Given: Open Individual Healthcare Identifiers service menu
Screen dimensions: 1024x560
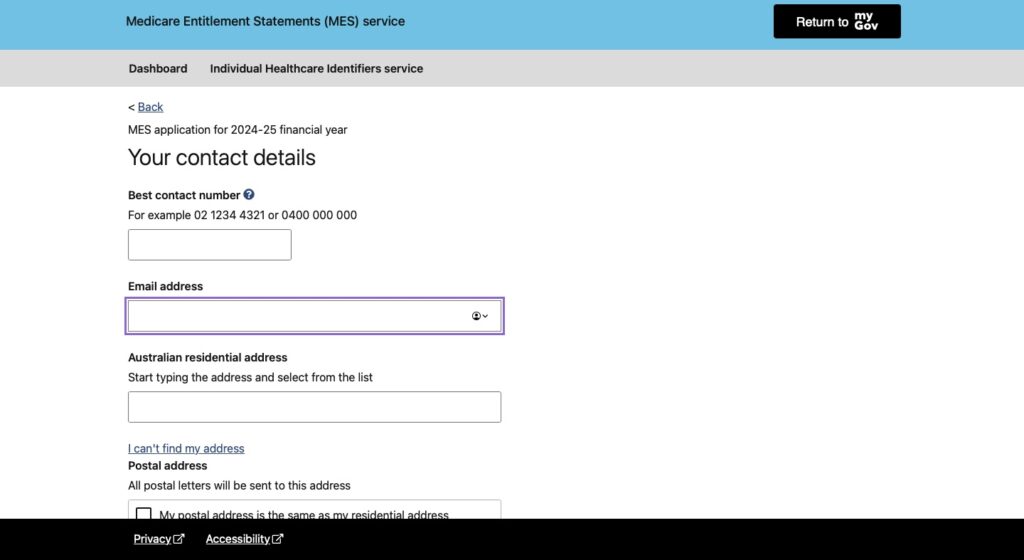Looking at the screenshot, I should coord(316,69).
